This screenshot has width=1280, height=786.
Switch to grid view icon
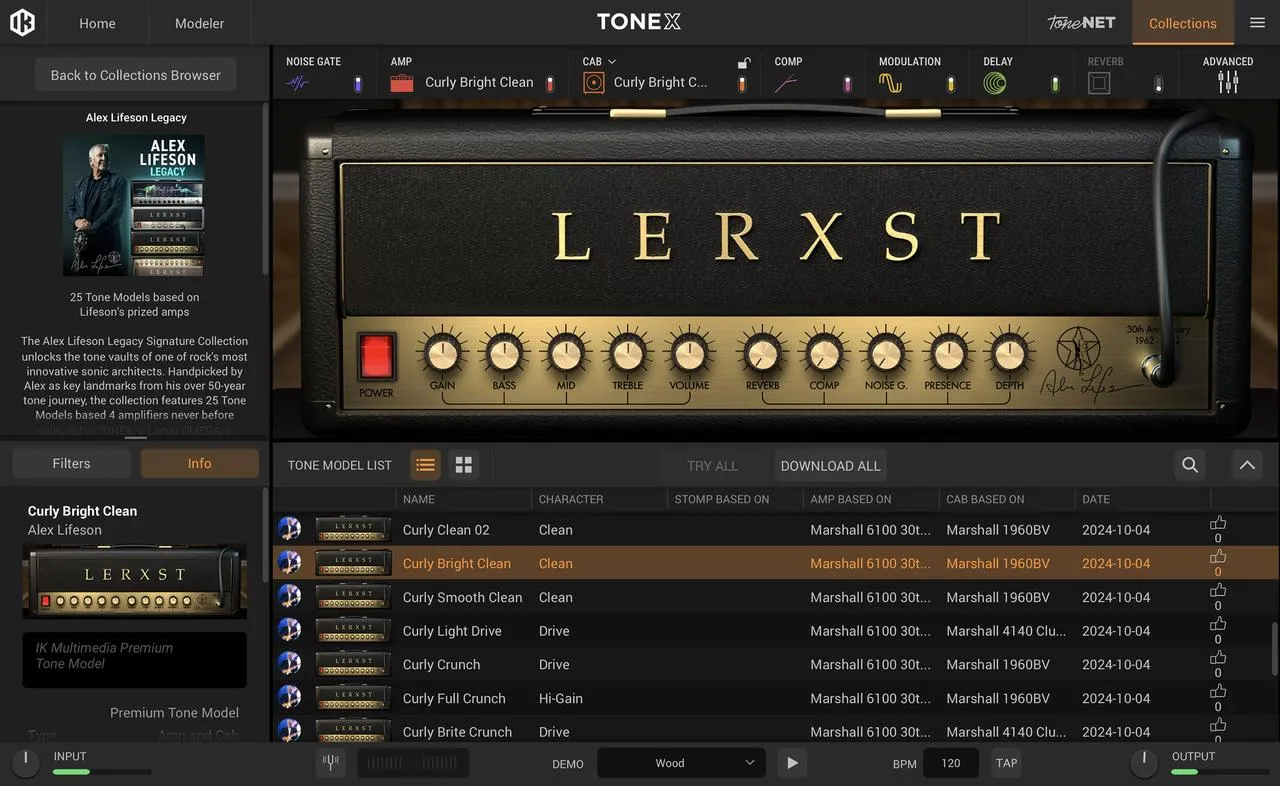[x=463, y=465]
